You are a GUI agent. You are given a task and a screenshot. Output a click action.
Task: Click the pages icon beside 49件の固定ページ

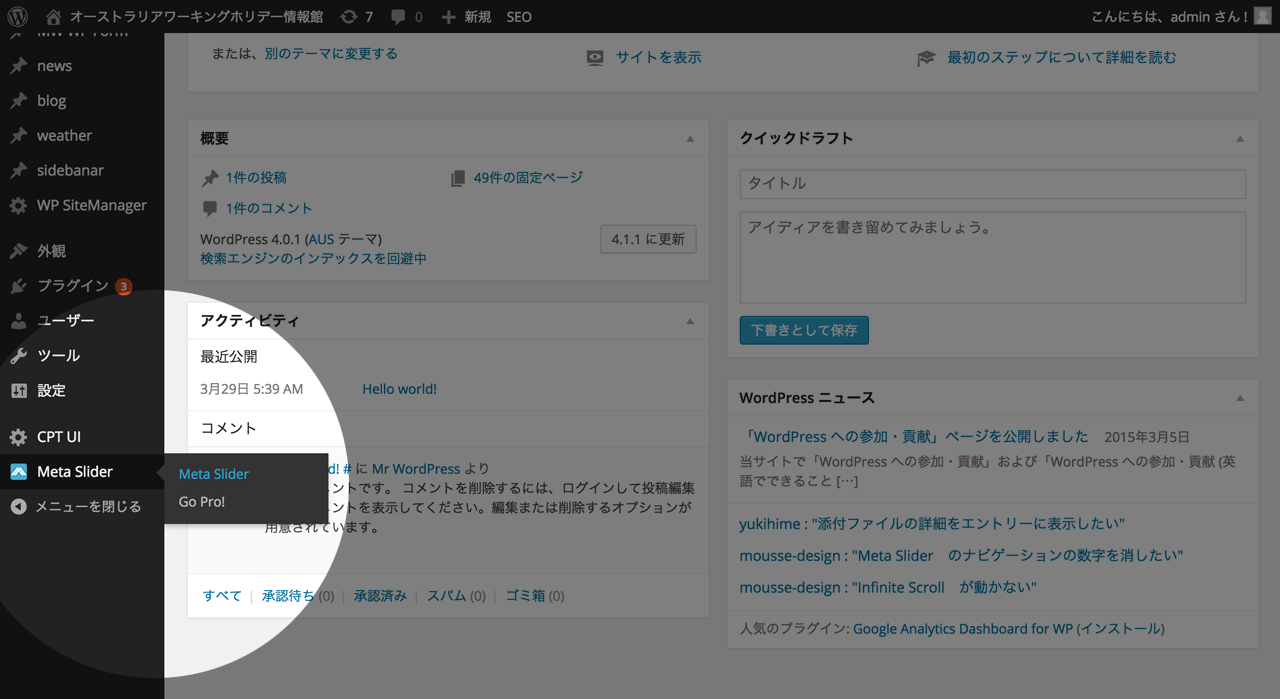pos(458,178)
